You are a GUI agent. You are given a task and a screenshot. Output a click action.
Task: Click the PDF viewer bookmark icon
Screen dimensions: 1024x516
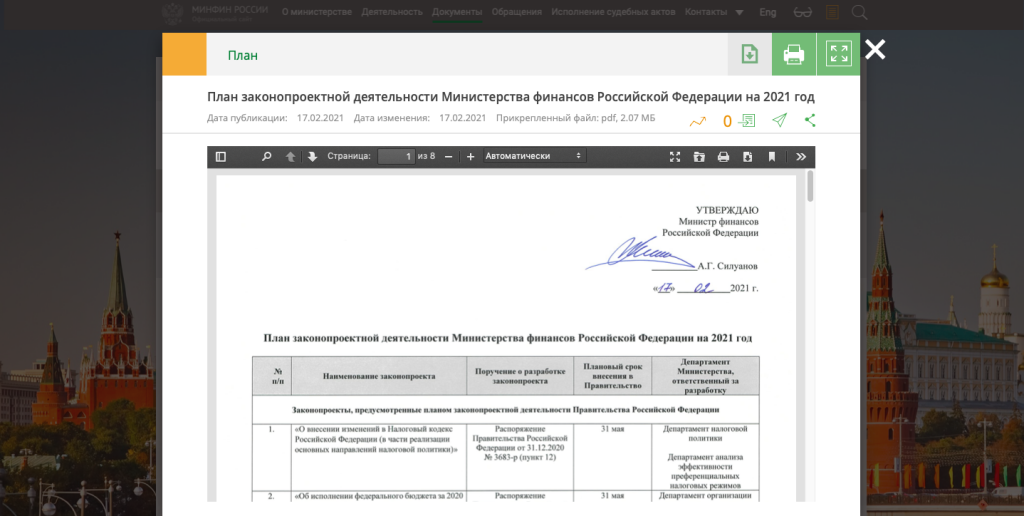pos(771,157)
